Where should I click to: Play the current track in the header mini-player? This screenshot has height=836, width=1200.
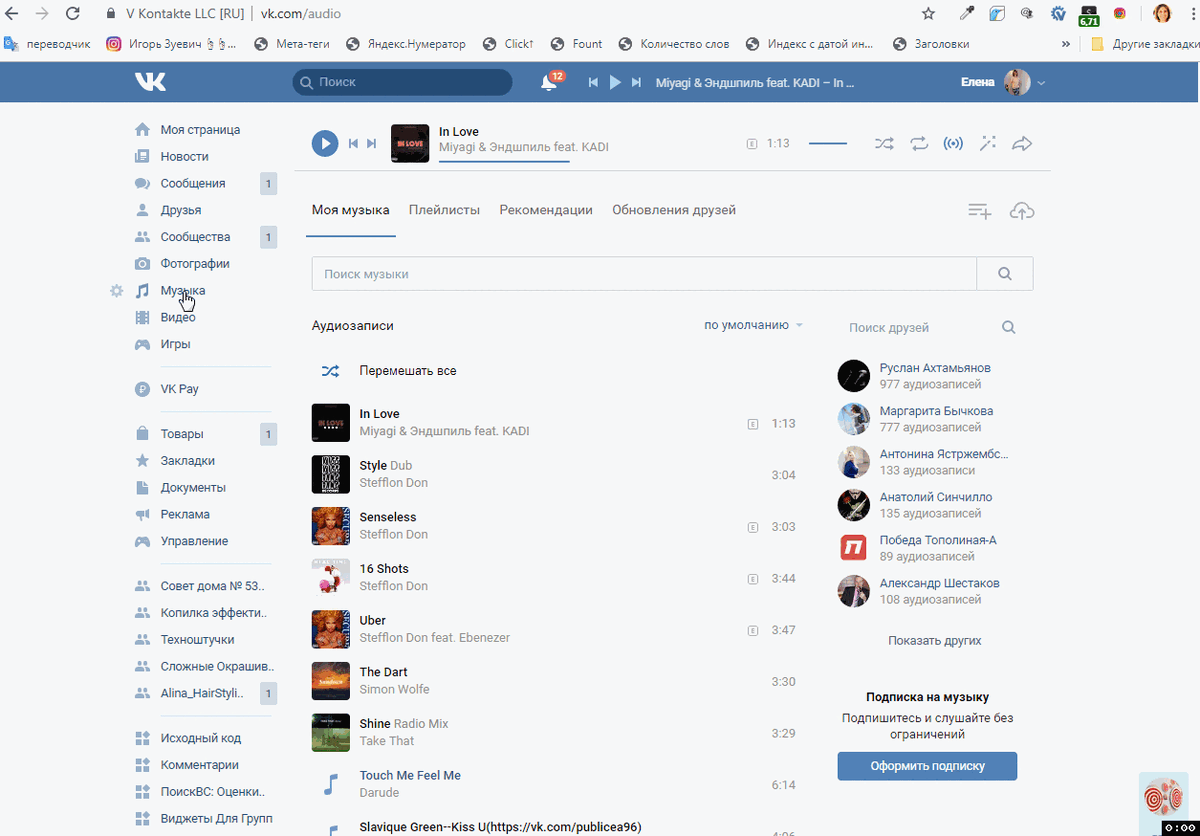(x=616, y=82)
